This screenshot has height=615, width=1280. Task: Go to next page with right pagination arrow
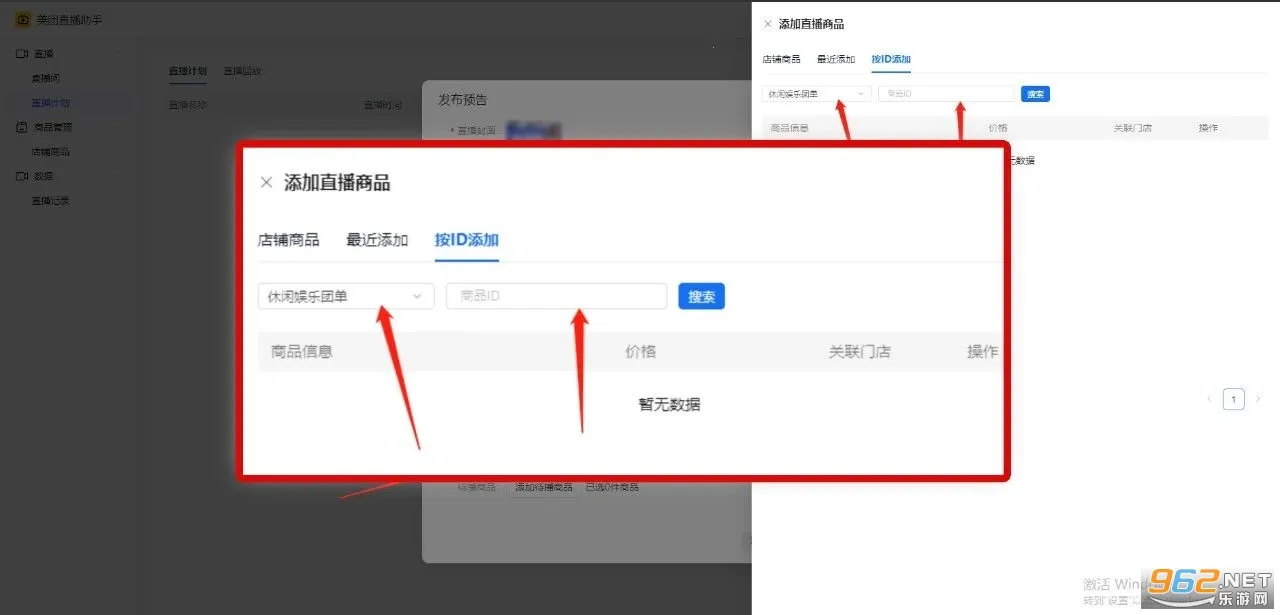[1259, 399]
